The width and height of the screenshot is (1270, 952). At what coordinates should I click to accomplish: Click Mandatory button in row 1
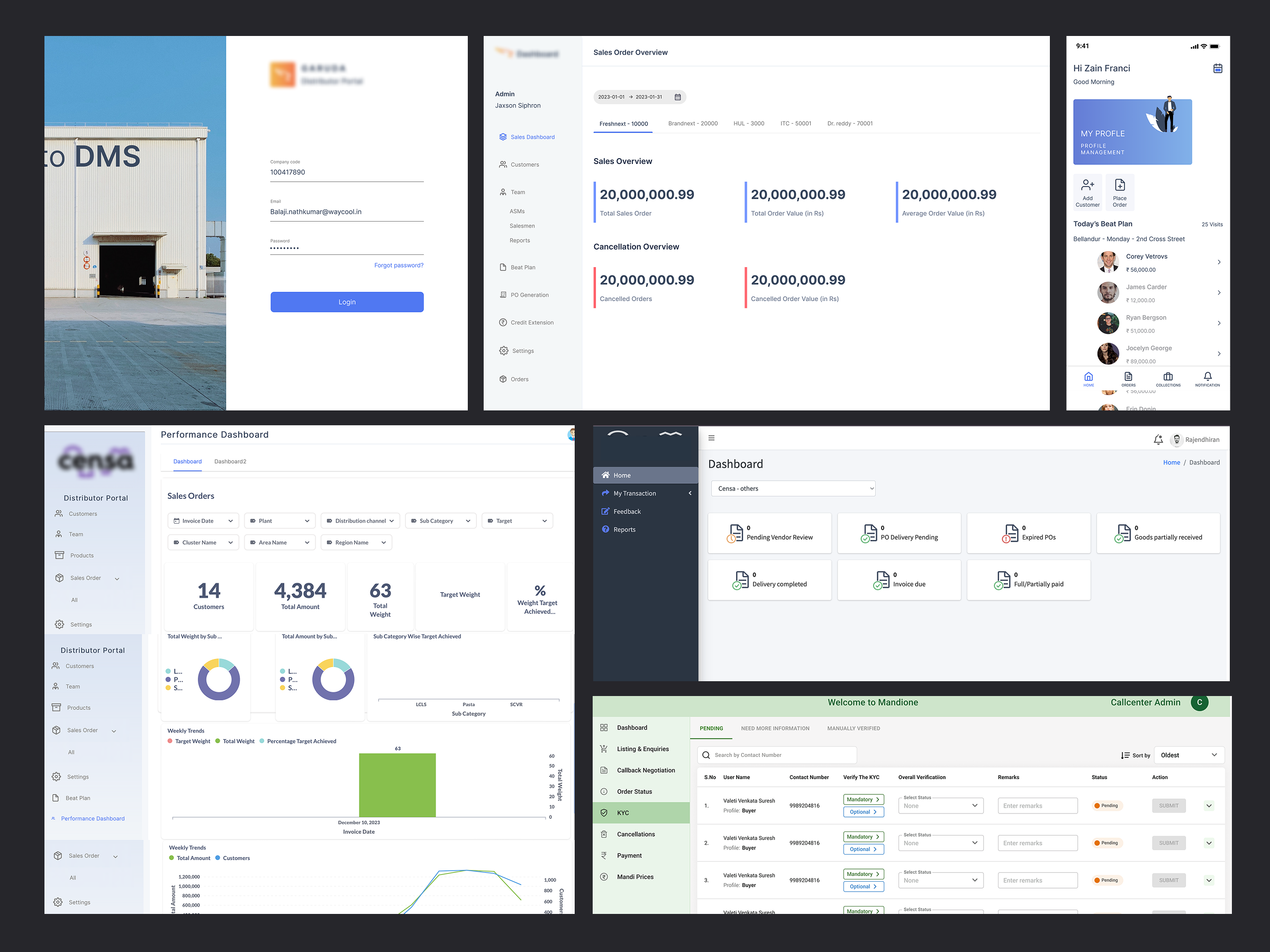tap(863, 799)
